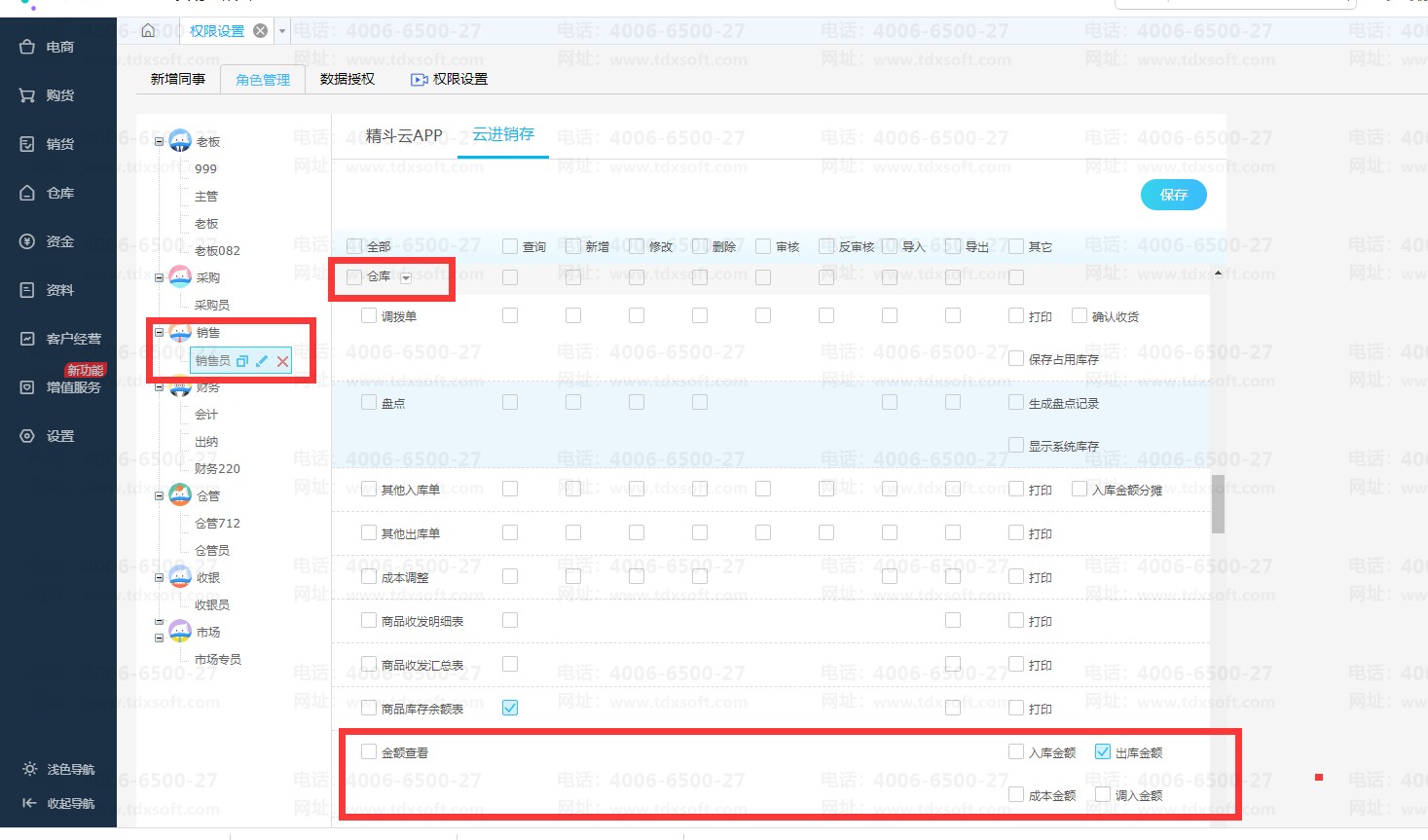Toggle the 出库金额 checkbox

point(1103,751)
